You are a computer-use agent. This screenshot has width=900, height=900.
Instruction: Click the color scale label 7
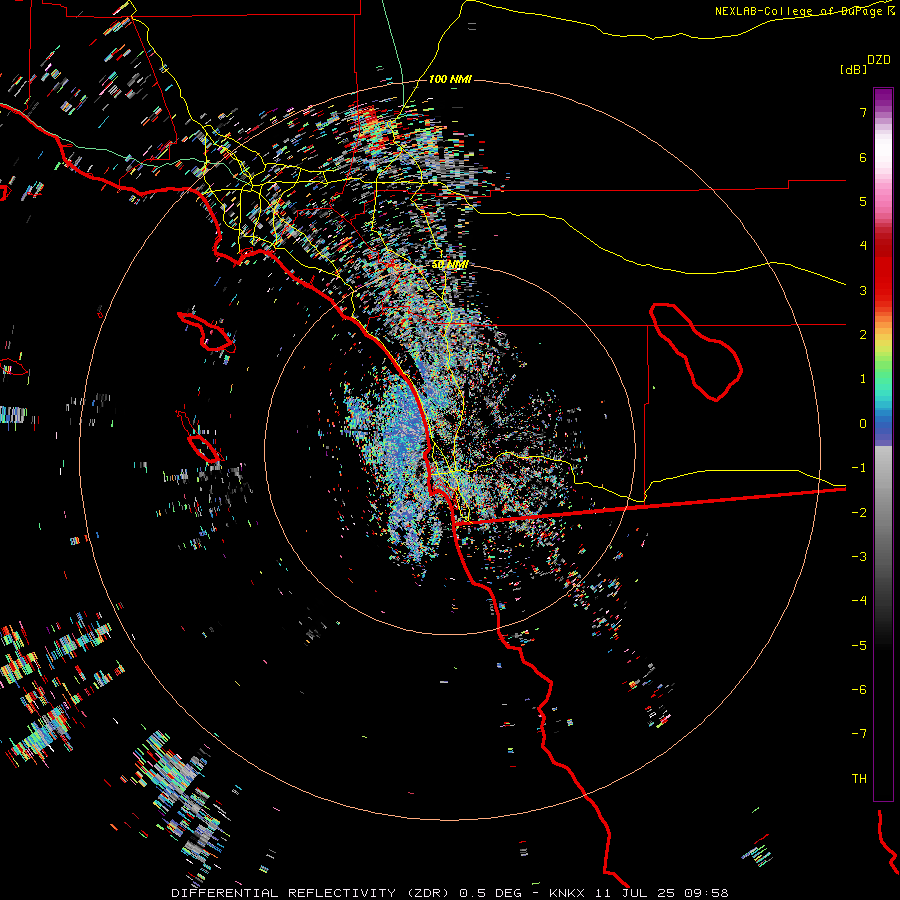pyautogui.click(x=863, y=112)
